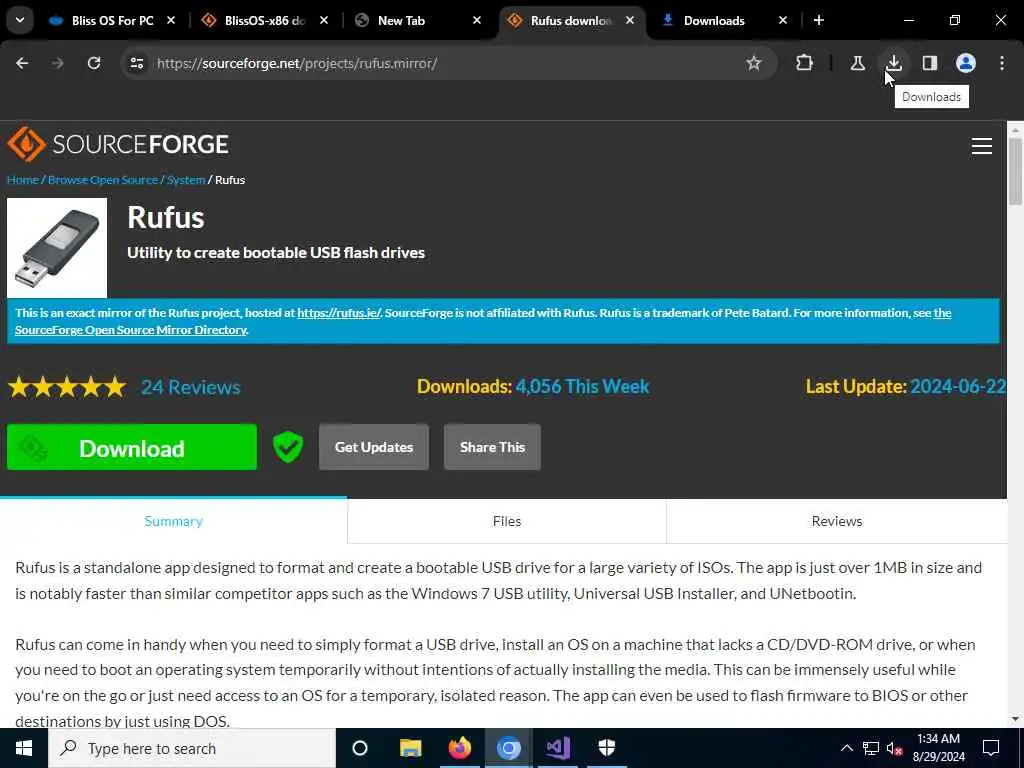Open the clock showing 1:34 AM

[x=938, y=748]
